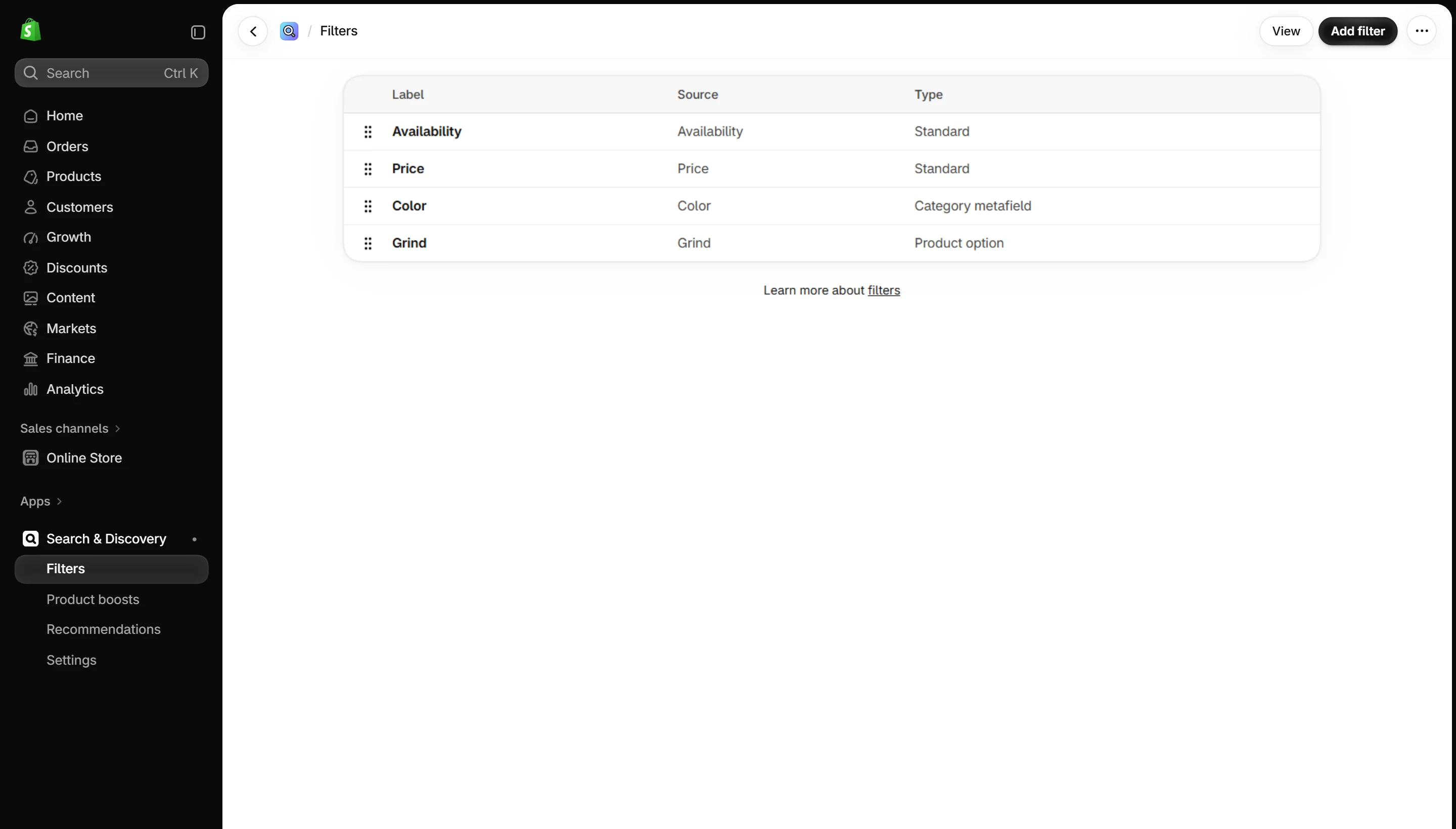Click the Products tag icon
Image resolution: width=1456 pixels, height=829 pixels.
pos(31,177)
